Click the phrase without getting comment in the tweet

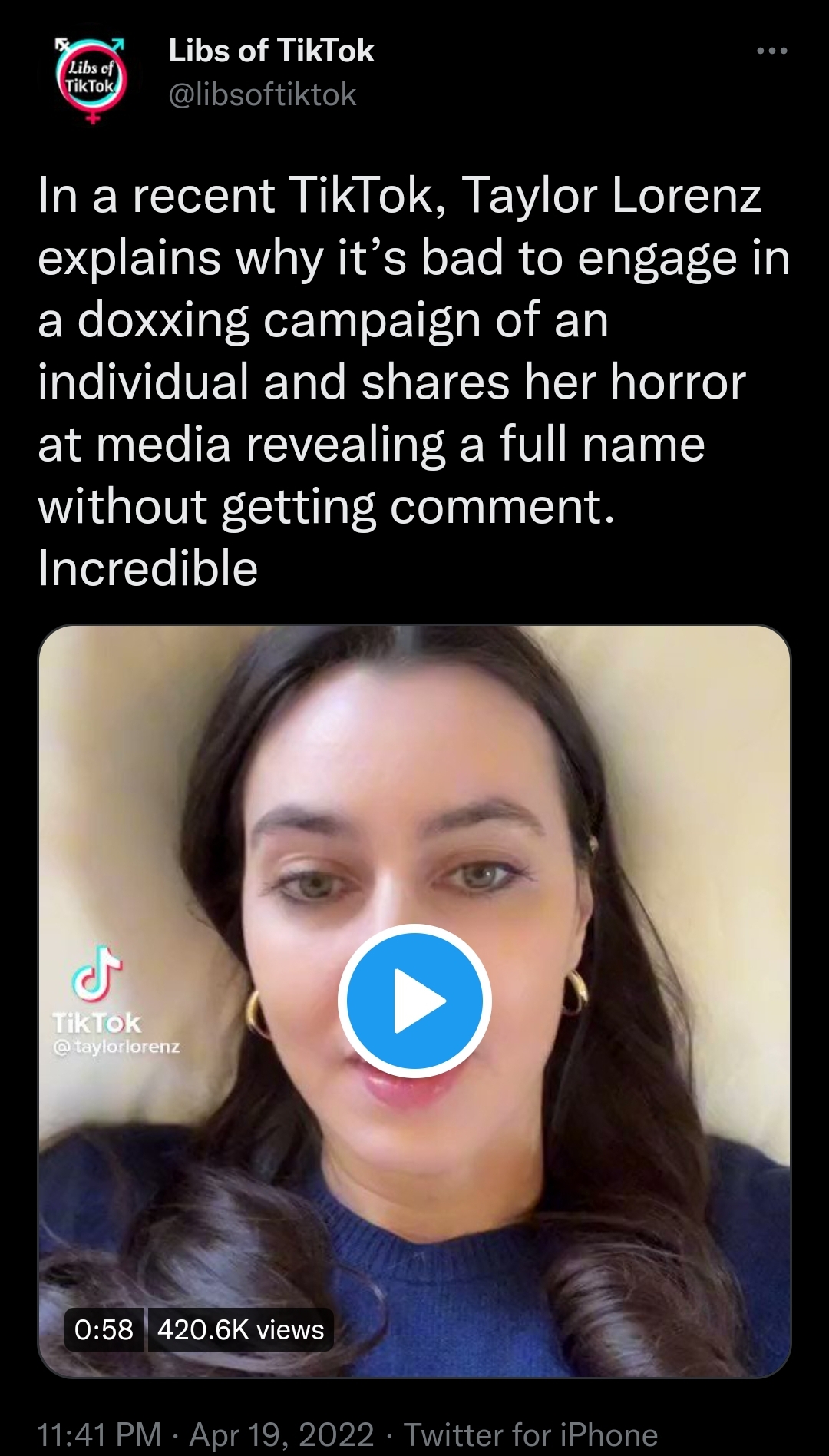[326, 507]
